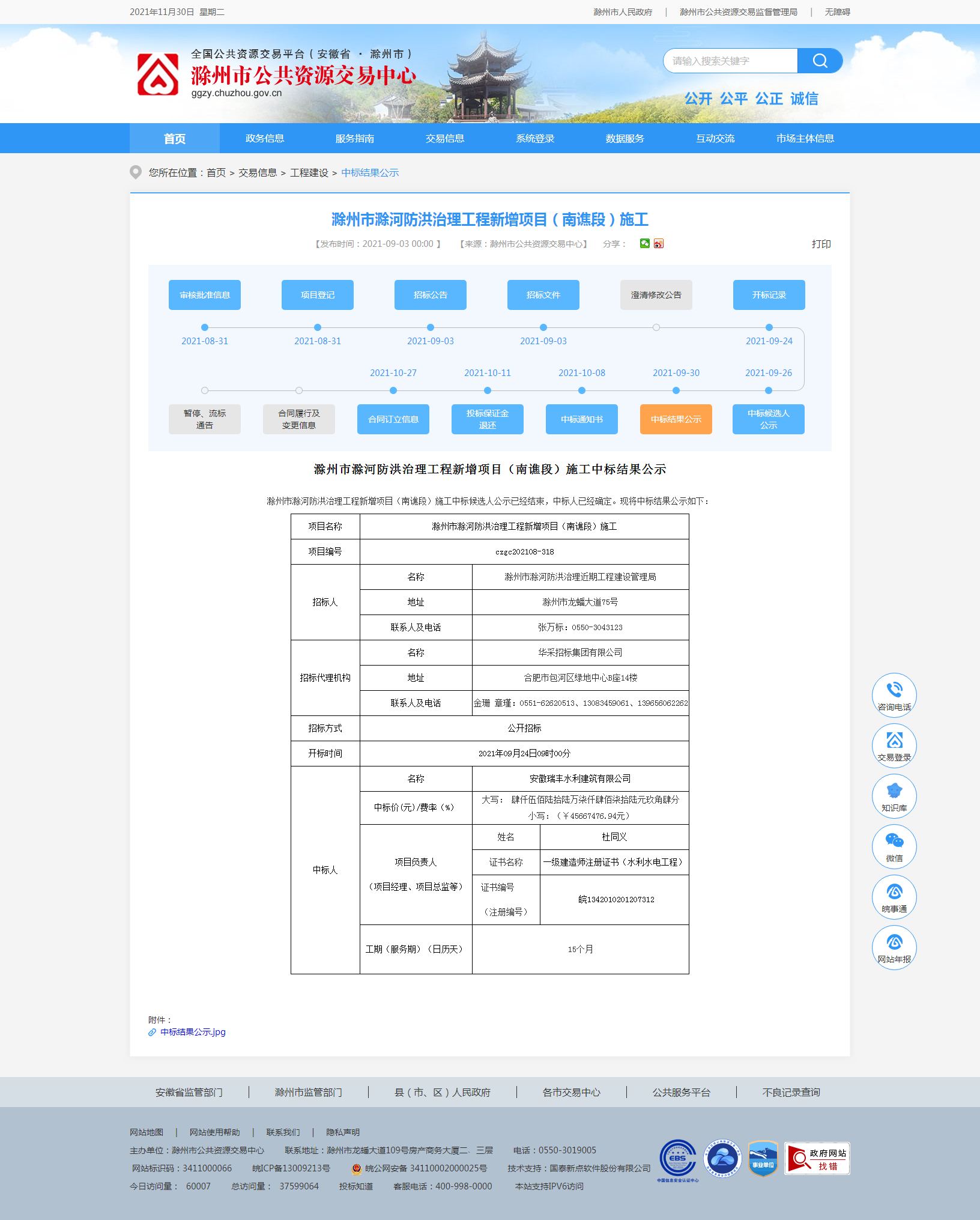Screen dimensions: 980x1220
Task: Select the 合同订立信息 stage button
Action: (x=393, y=419)
